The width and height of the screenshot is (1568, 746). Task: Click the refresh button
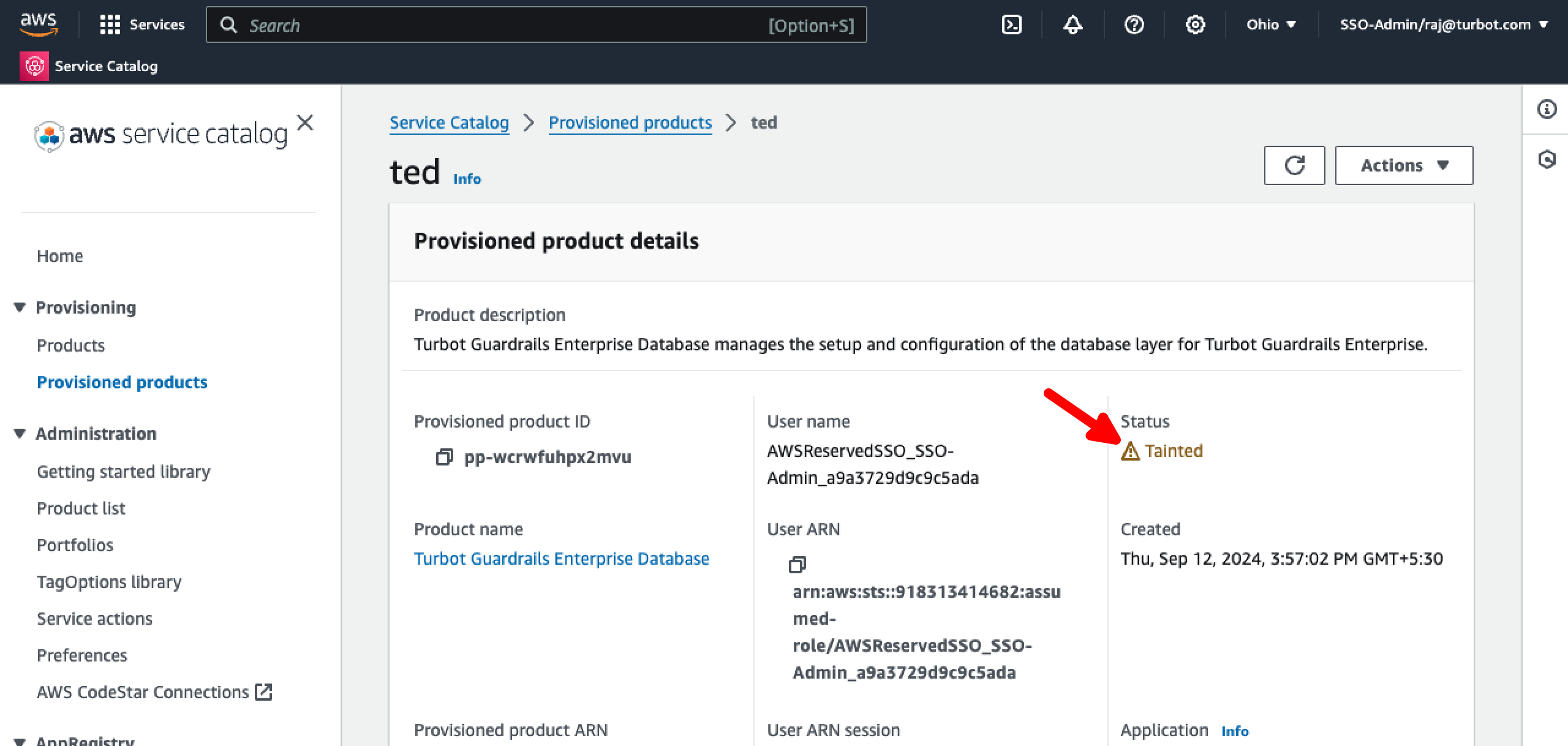coord(1294,165)
